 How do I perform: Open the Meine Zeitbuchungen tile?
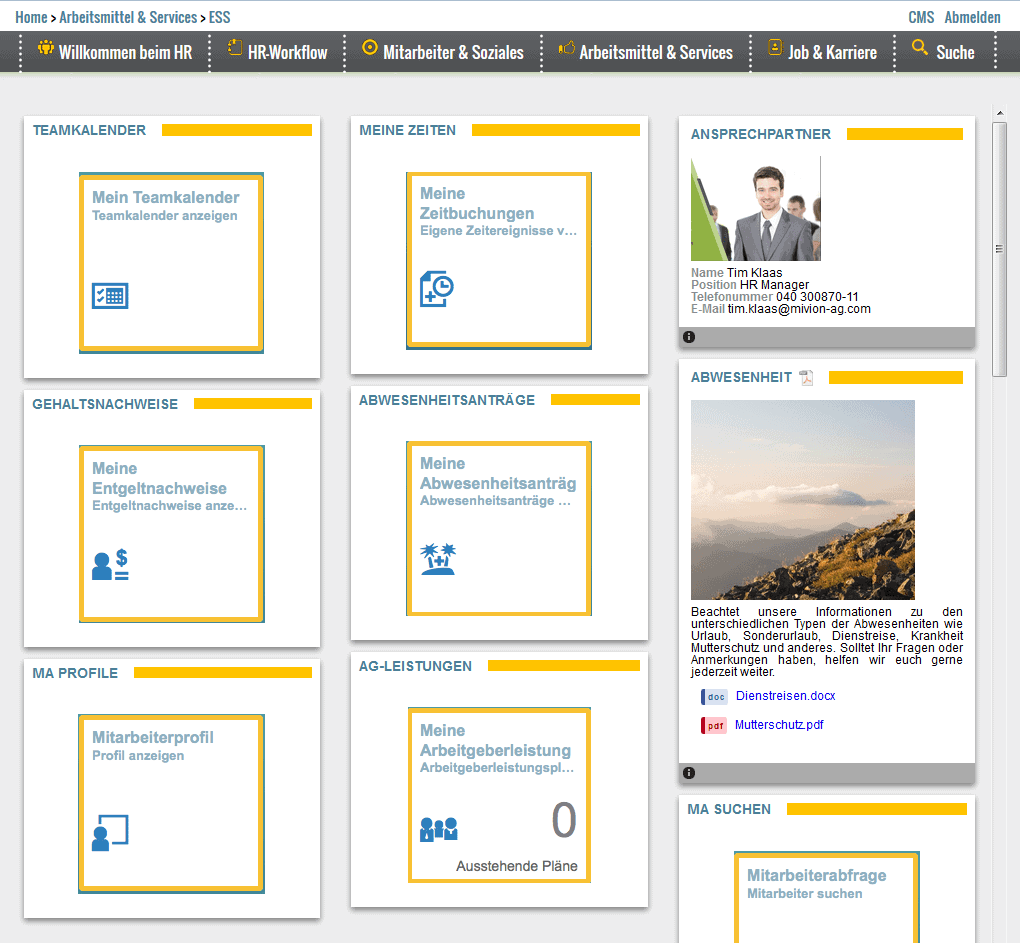pos(498,260)
